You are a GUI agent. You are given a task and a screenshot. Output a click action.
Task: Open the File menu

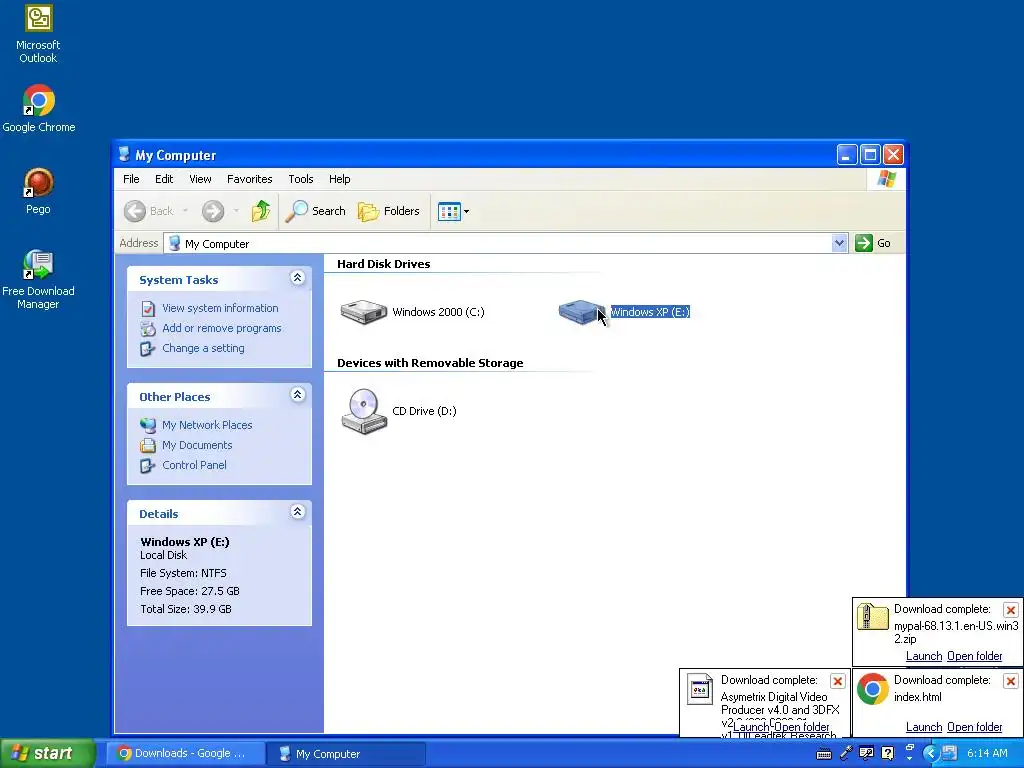pos(131,179)
